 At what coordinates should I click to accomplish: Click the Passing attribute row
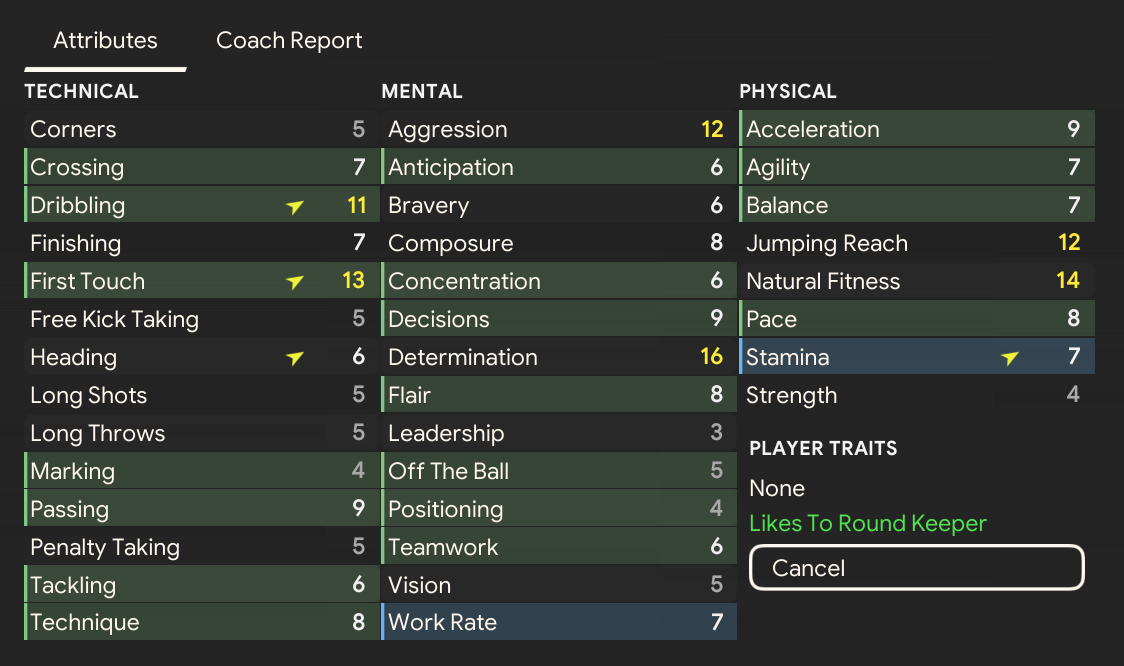[x=200, y=509]
